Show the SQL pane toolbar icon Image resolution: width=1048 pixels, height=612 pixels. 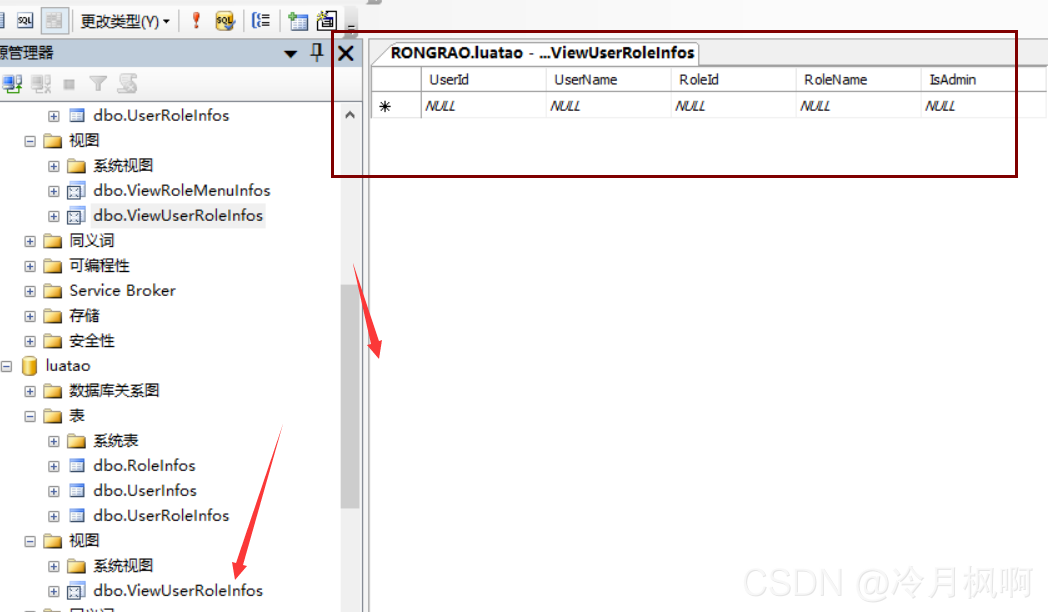click(x=25, y=21)
